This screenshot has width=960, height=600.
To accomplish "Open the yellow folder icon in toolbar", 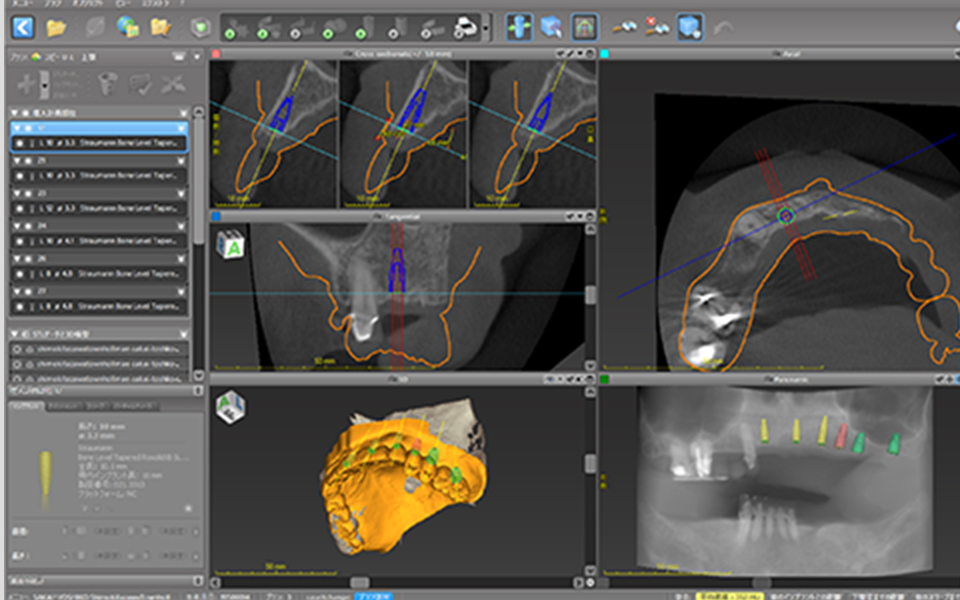I will (x=56, y=27).
